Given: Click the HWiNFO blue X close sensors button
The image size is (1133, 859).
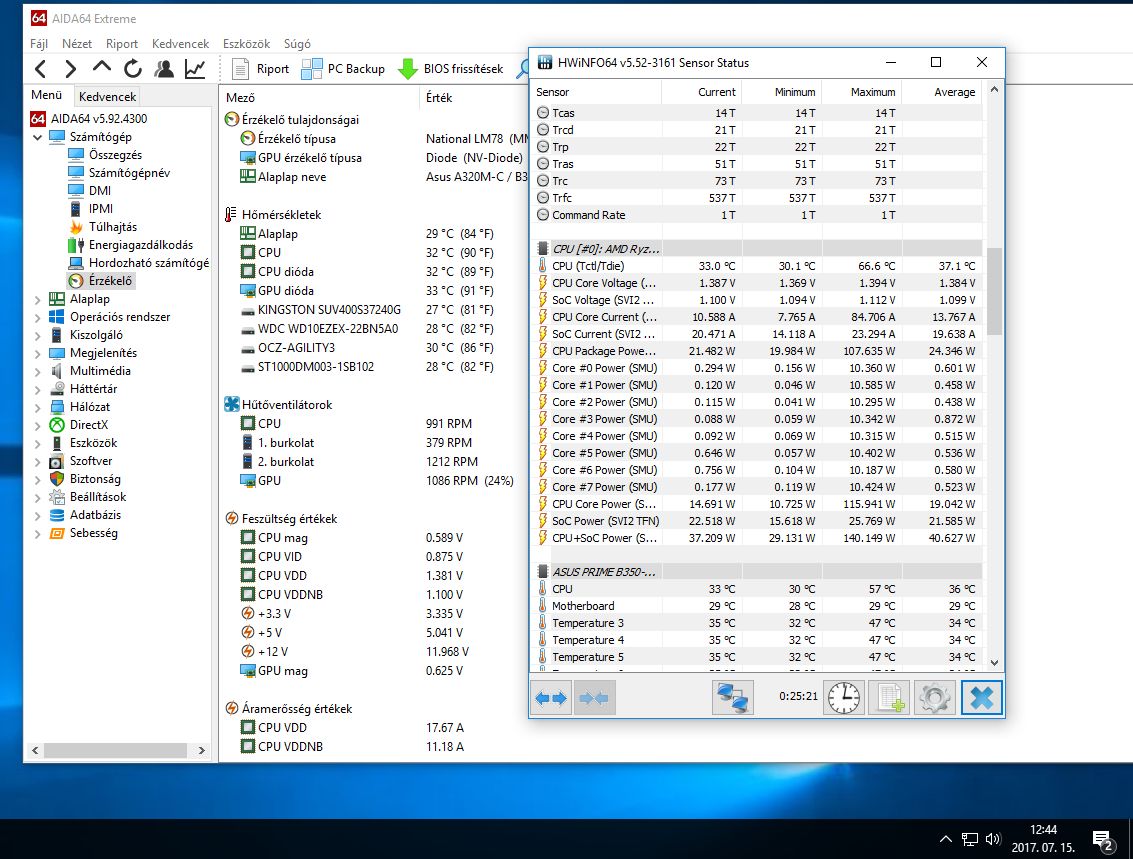Looking at the screenshot, I should pos(981,698).
